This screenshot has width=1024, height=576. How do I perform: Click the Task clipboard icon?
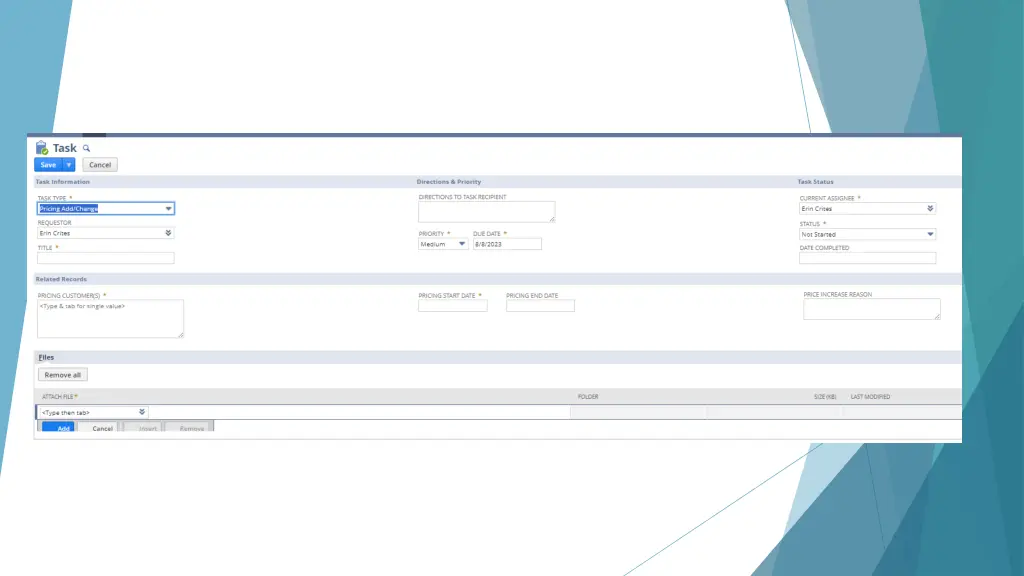pos(42,148)
